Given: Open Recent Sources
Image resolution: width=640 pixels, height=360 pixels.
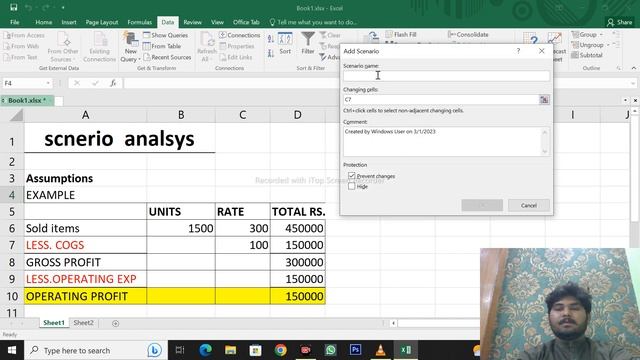Looking at the screenshot, I should click(x=167, y=57).
